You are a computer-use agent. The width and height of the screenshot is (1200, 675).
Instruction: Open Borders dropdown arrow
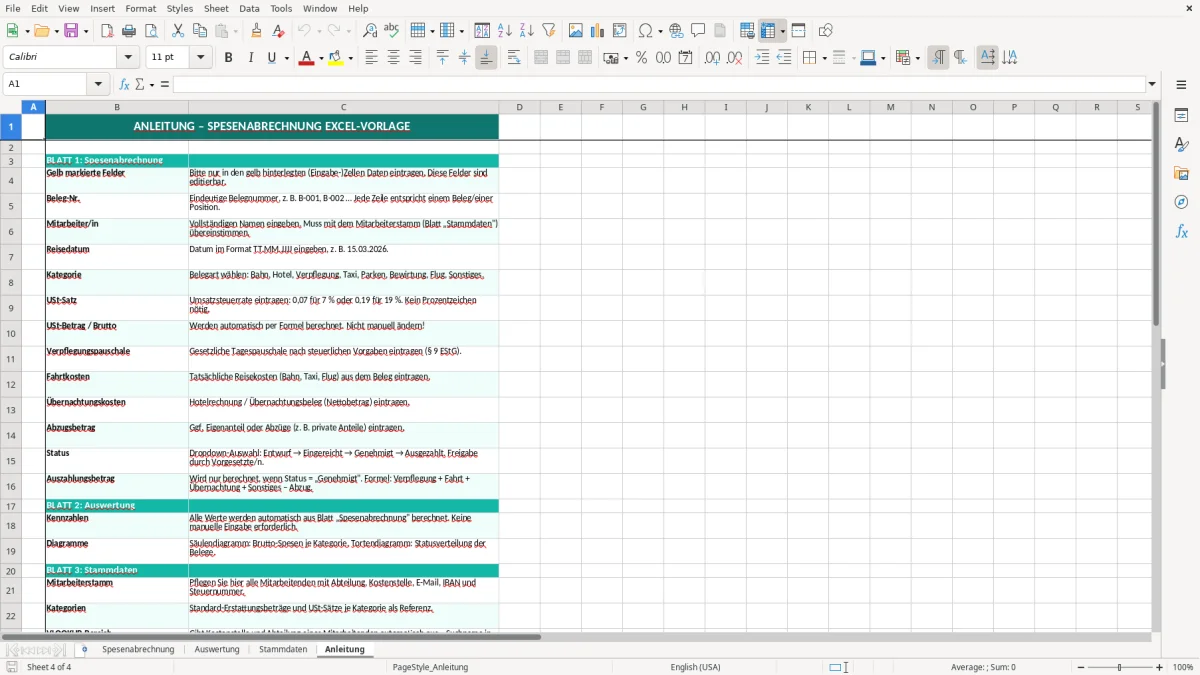coord(824,58)
